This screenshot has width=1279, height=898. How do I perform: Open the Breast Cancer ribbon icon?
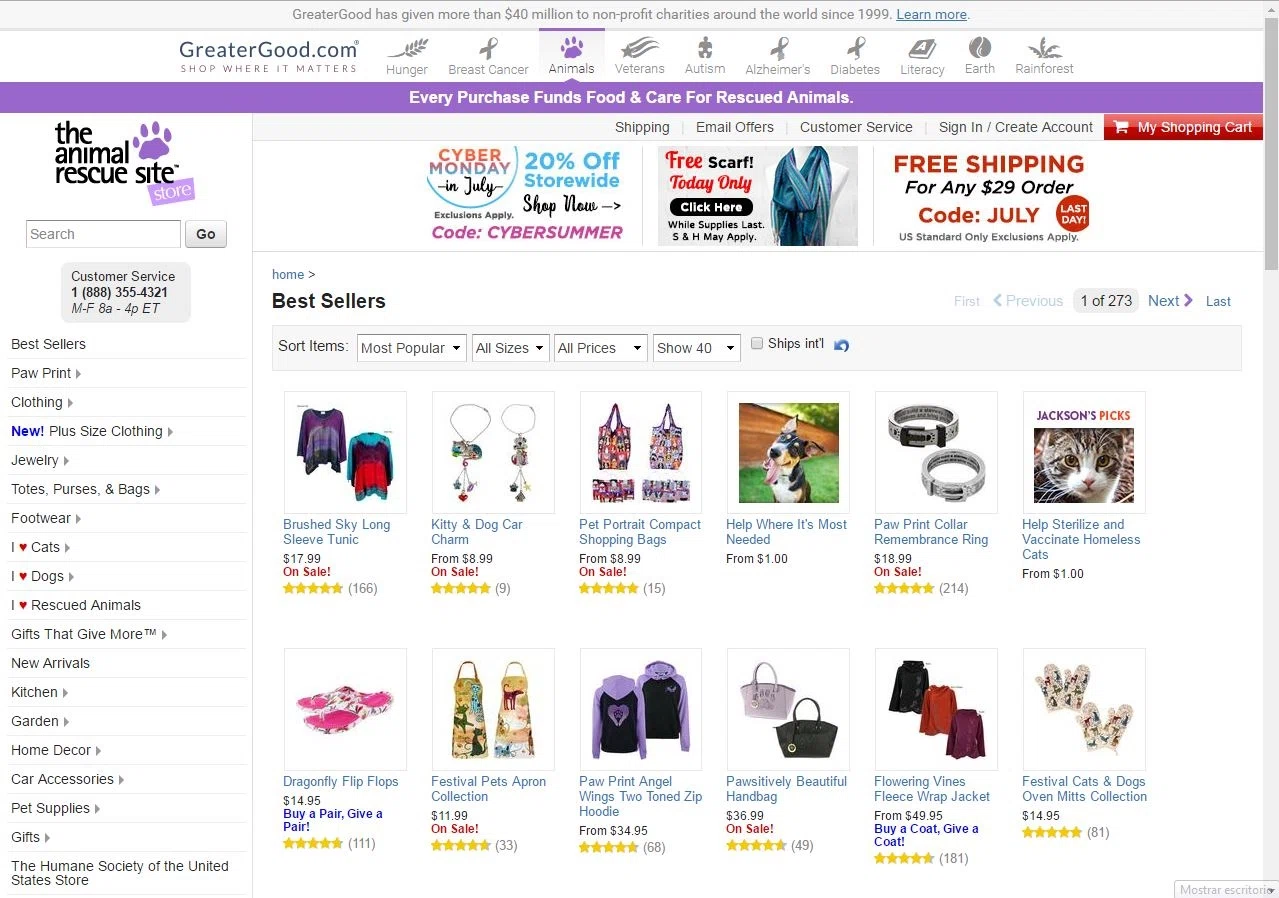tap(488, 48)
